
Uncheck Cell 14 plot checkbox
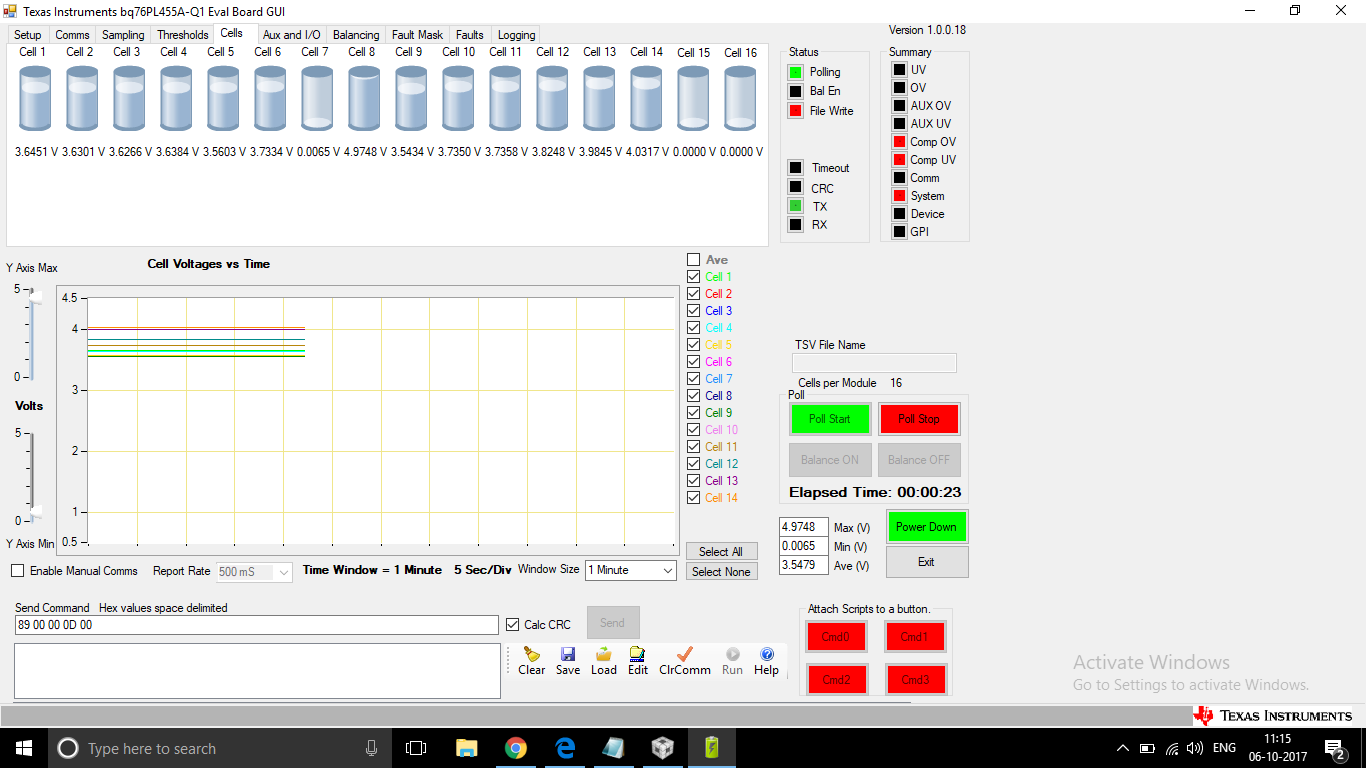(x=694, y=498)
